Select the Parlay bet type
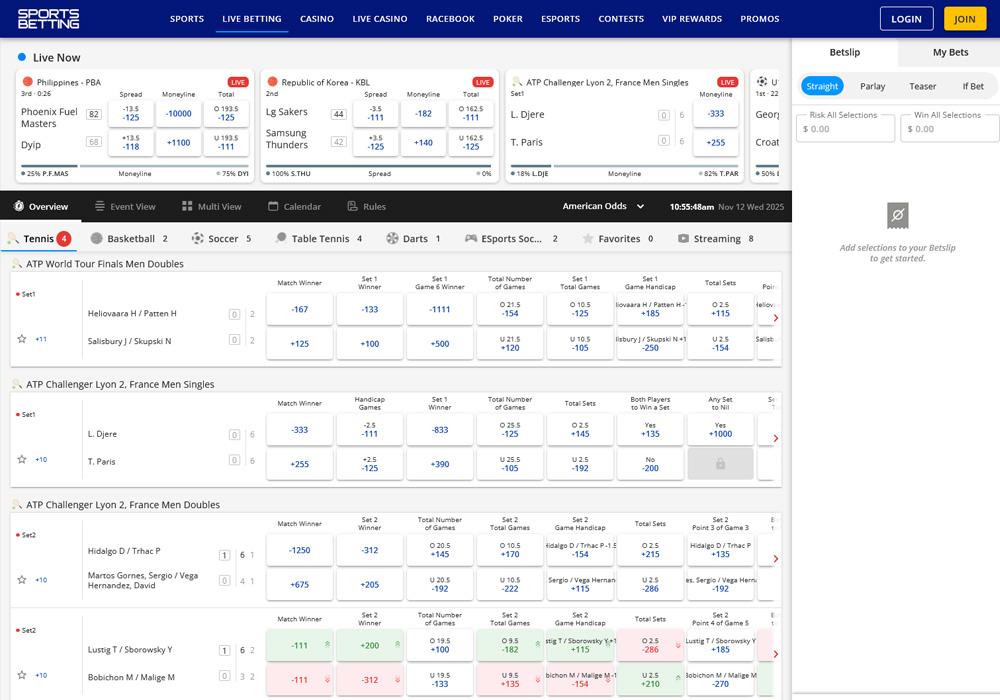 (872, 86)
